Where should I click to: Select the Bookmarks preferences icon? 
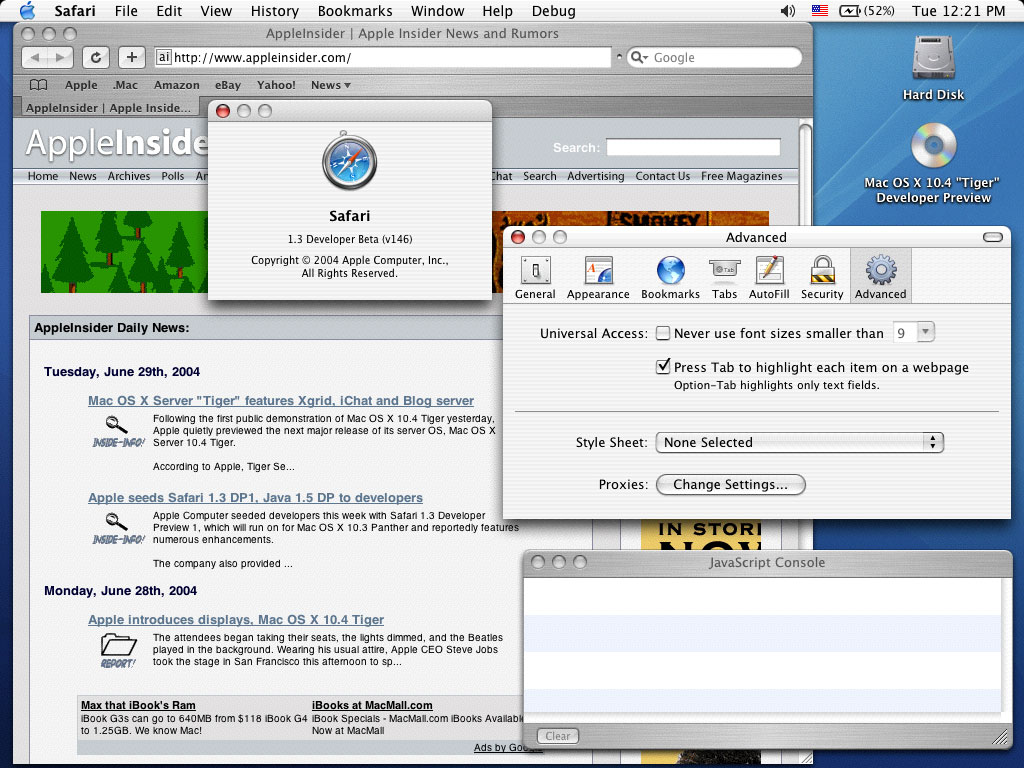(x=670, y=277)
